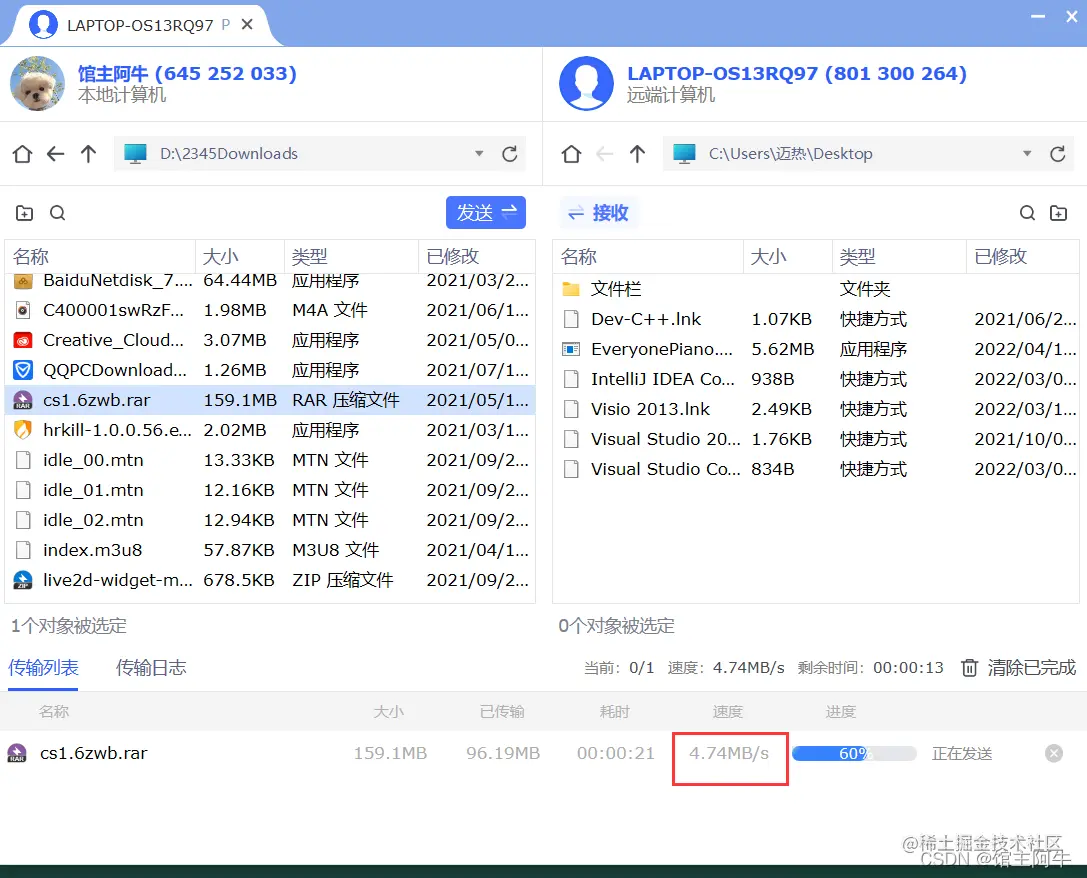The image size is (1087, 878).
Task: Select the 传输列表 tab
Action: (43, 667)
